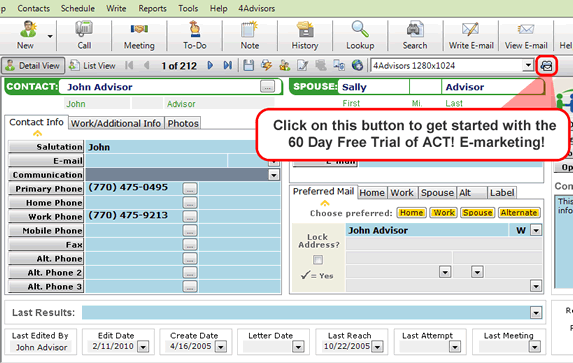The image size is (573, 363).
Task: Click the E-marketing envelope button
Action: [547, 66]
